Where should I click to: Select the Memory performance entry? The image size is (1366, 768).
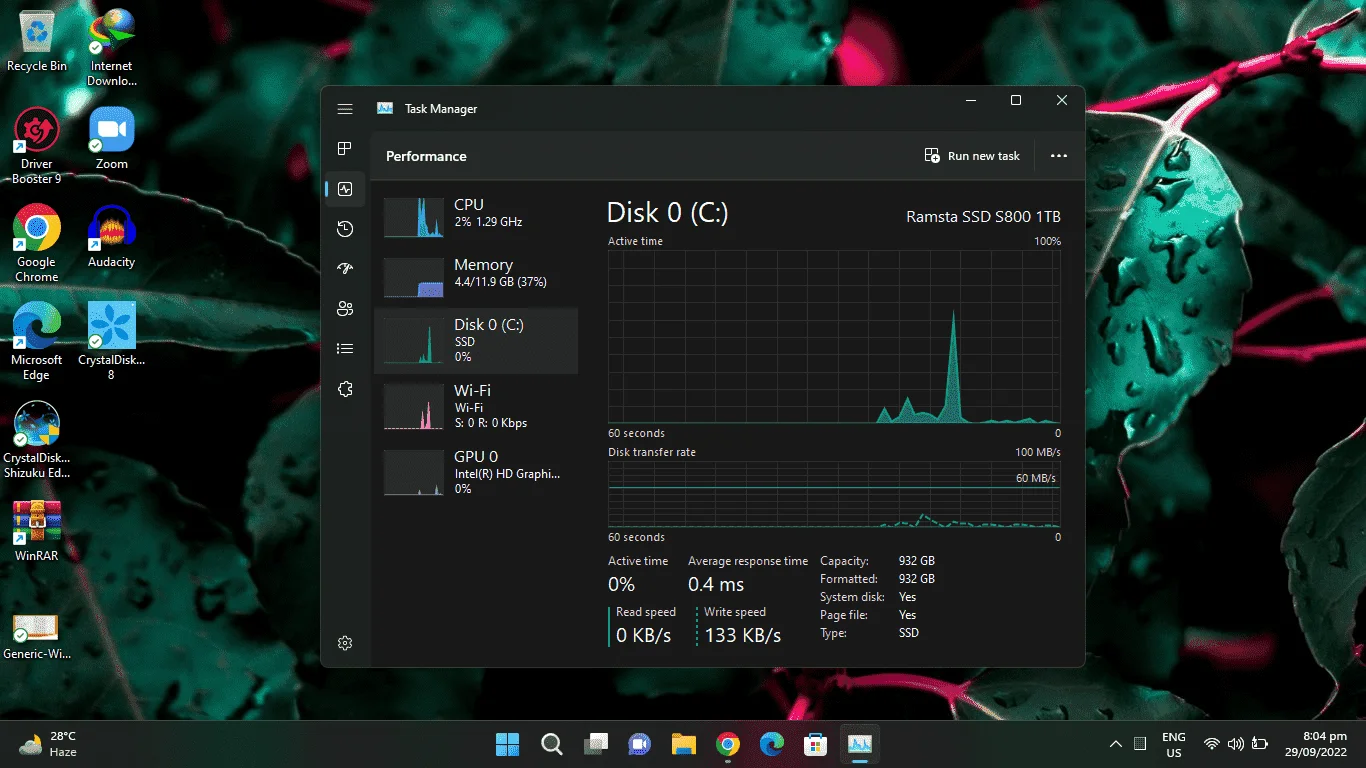[x=476, y=277]
